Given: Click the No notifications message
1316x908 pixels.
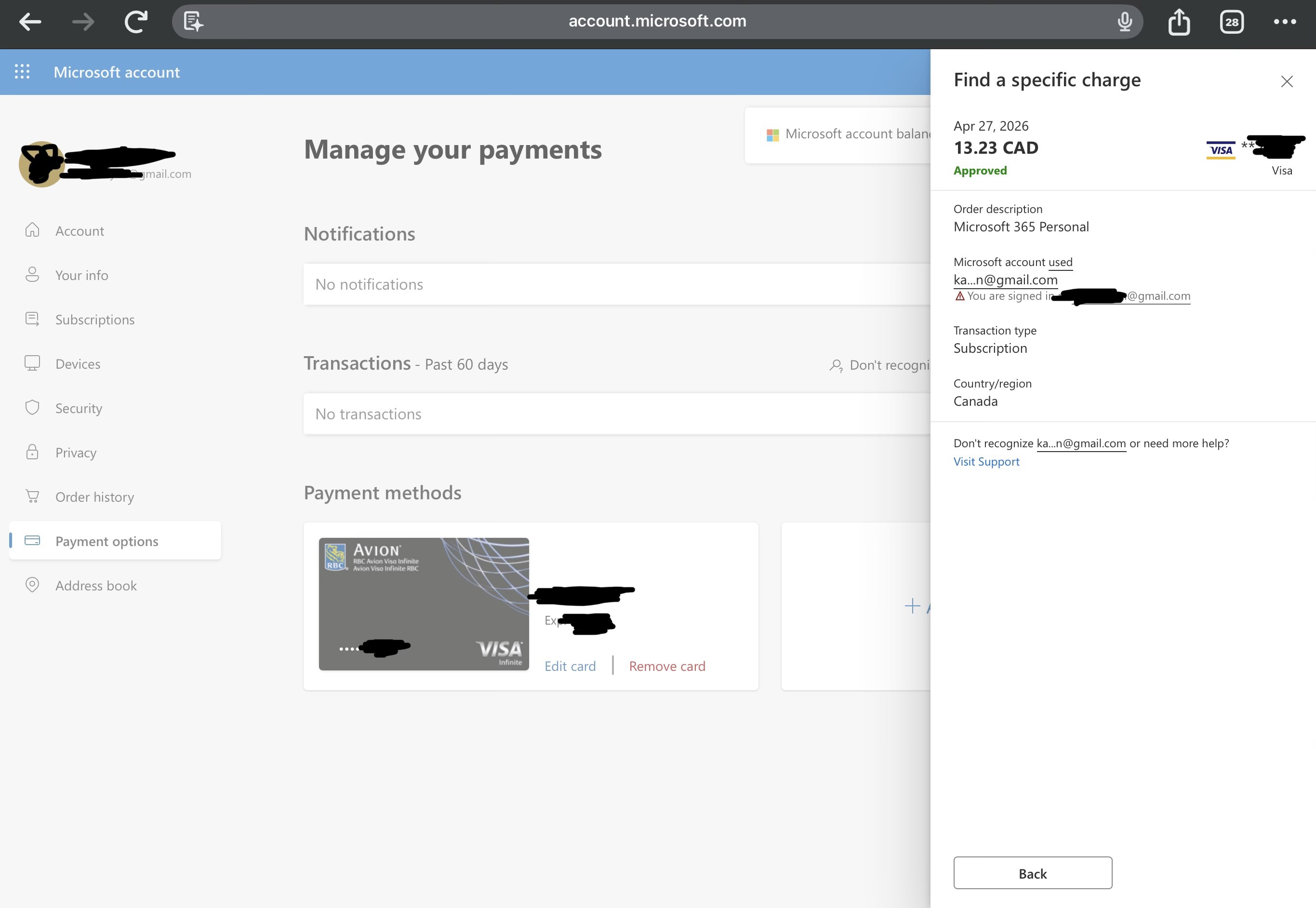Looking at the screenshot, I should tap(369, 284).
